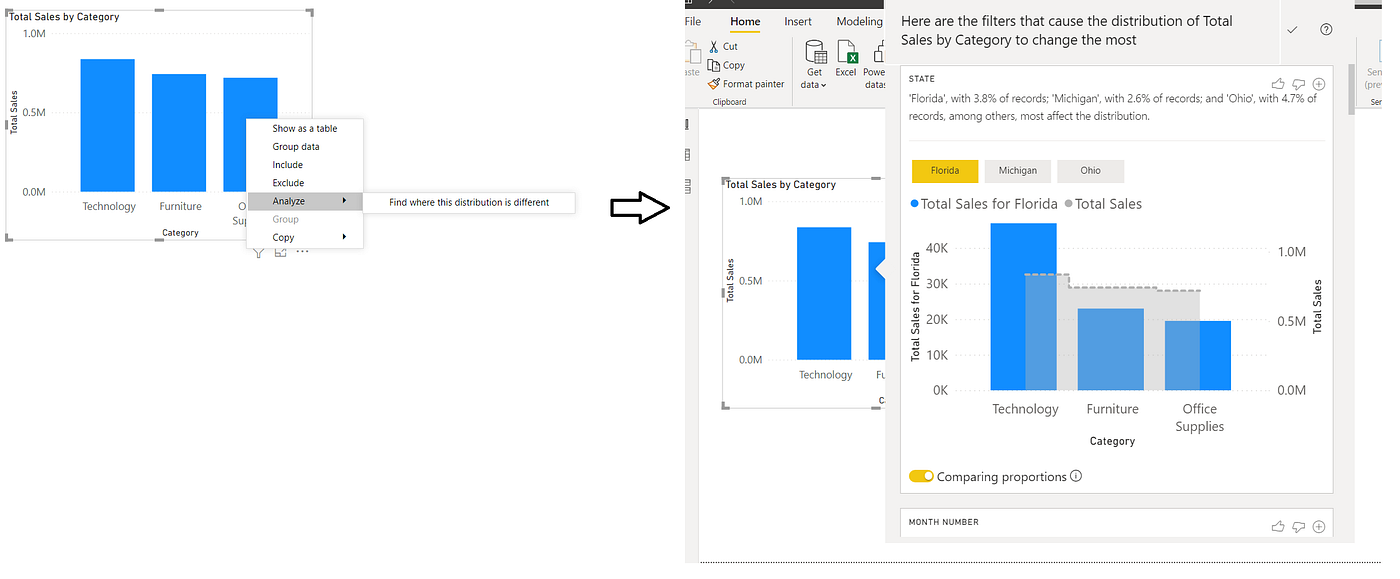
Task: Switch to the Insert ribbon tab
Action: point(797,21)
